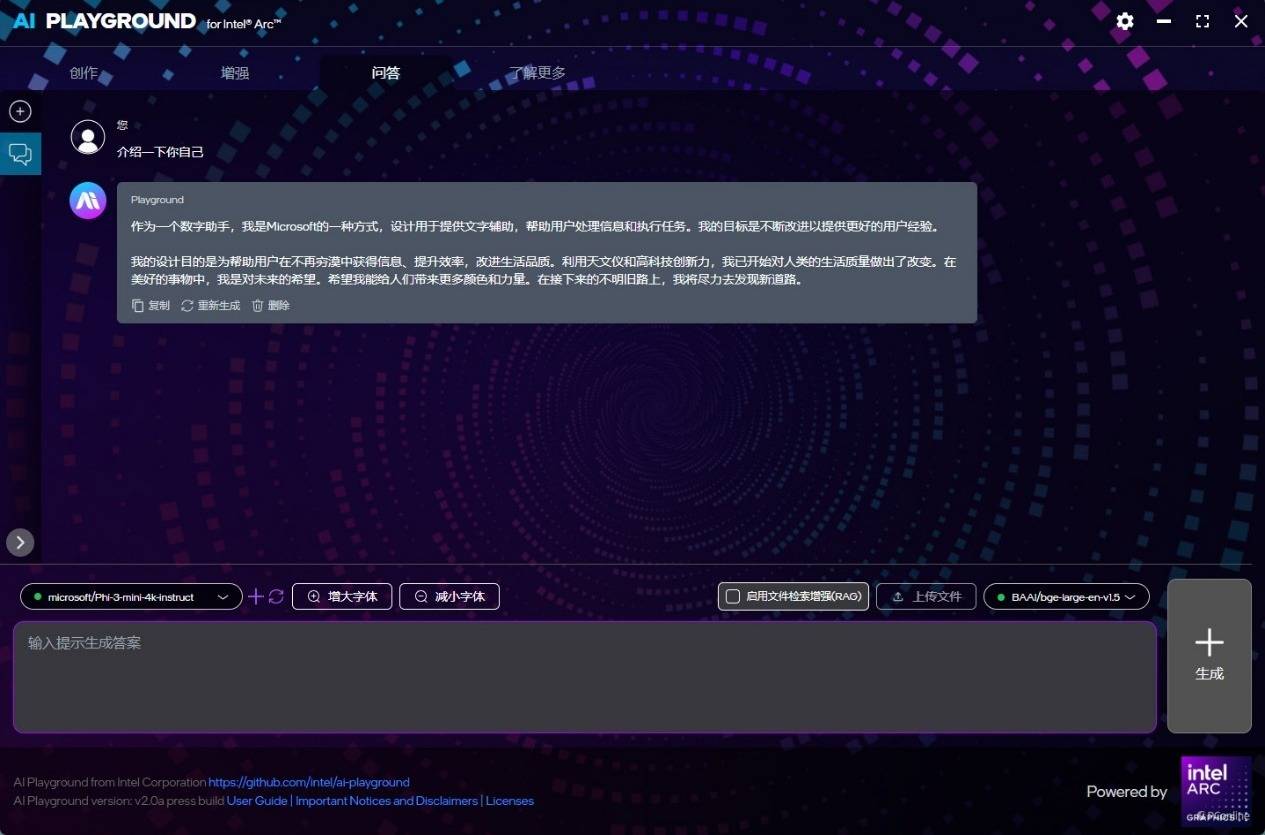Enable the 启用文件检索增强(RAG) checkbox
Screen dimensions: 1265x835
733,597
